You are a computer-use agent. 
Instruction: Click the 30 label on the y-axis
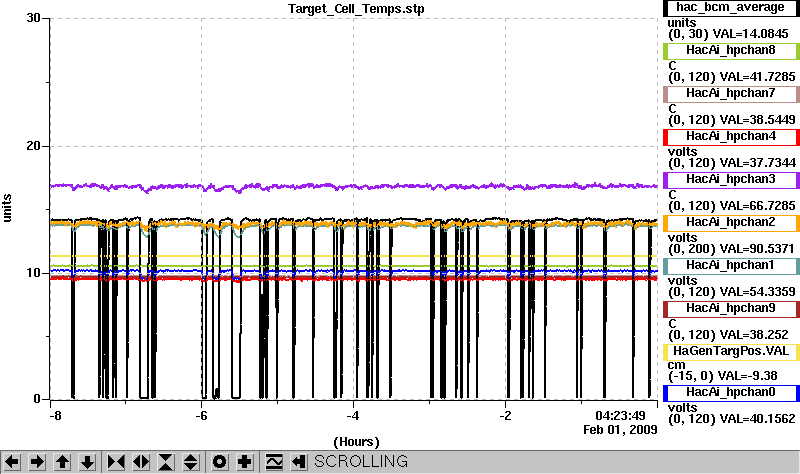pyautogui.click(x=34, y=18)
